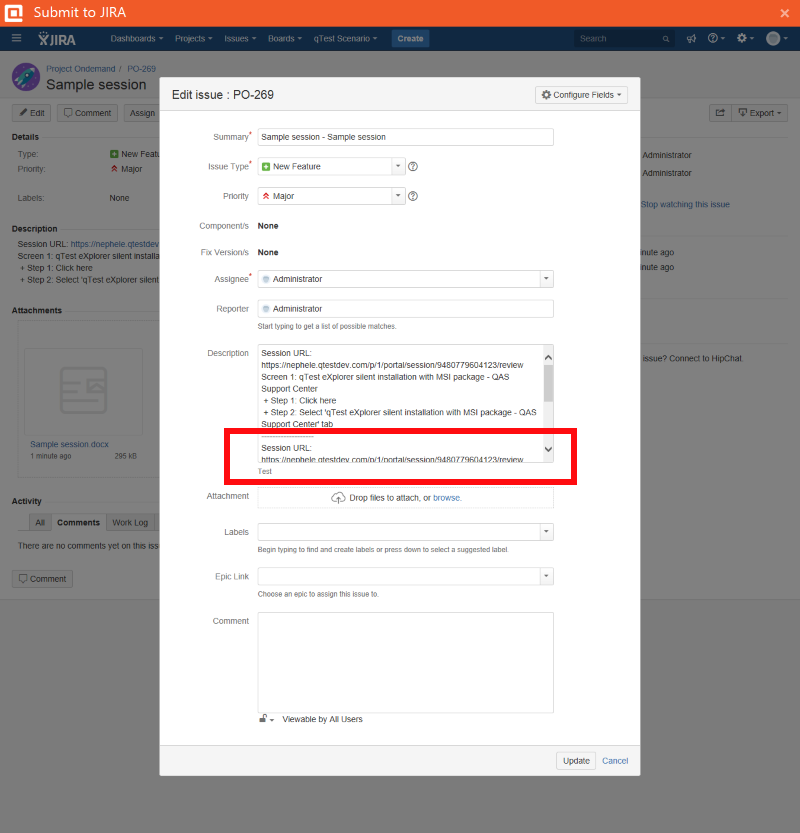Click the help icon beside Issue Type

[x=413, y=166]
